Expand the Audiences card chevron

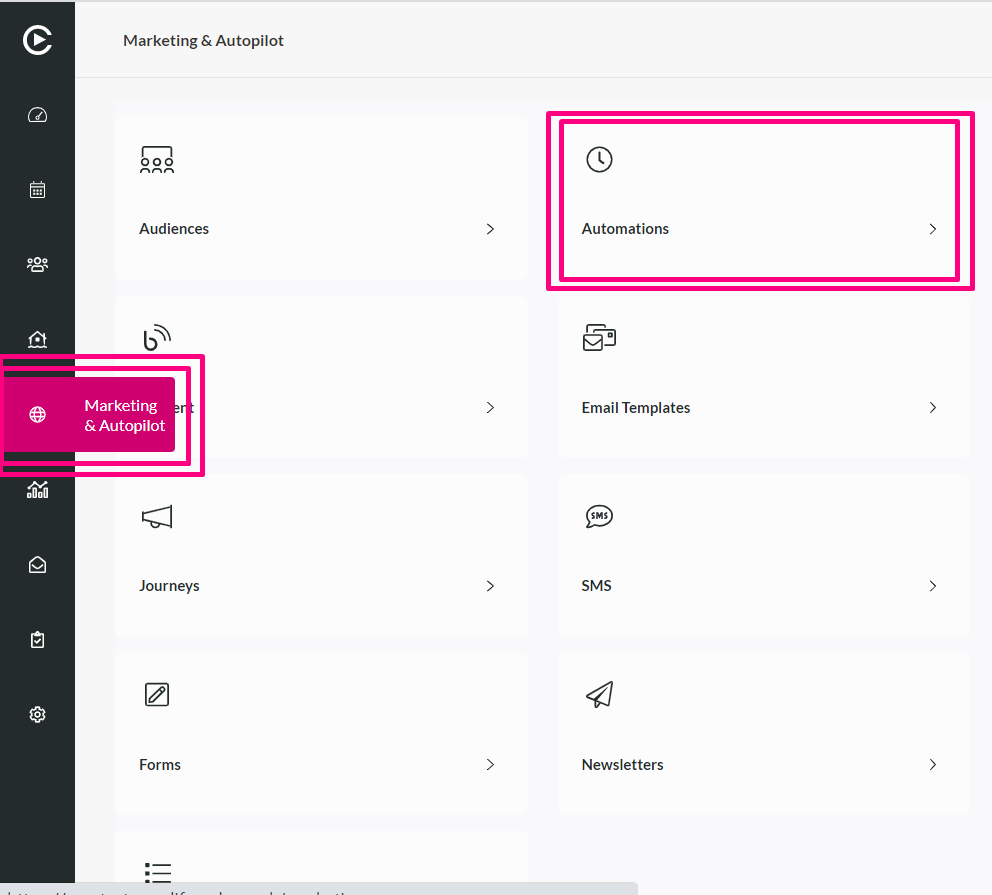coord(490,229)
